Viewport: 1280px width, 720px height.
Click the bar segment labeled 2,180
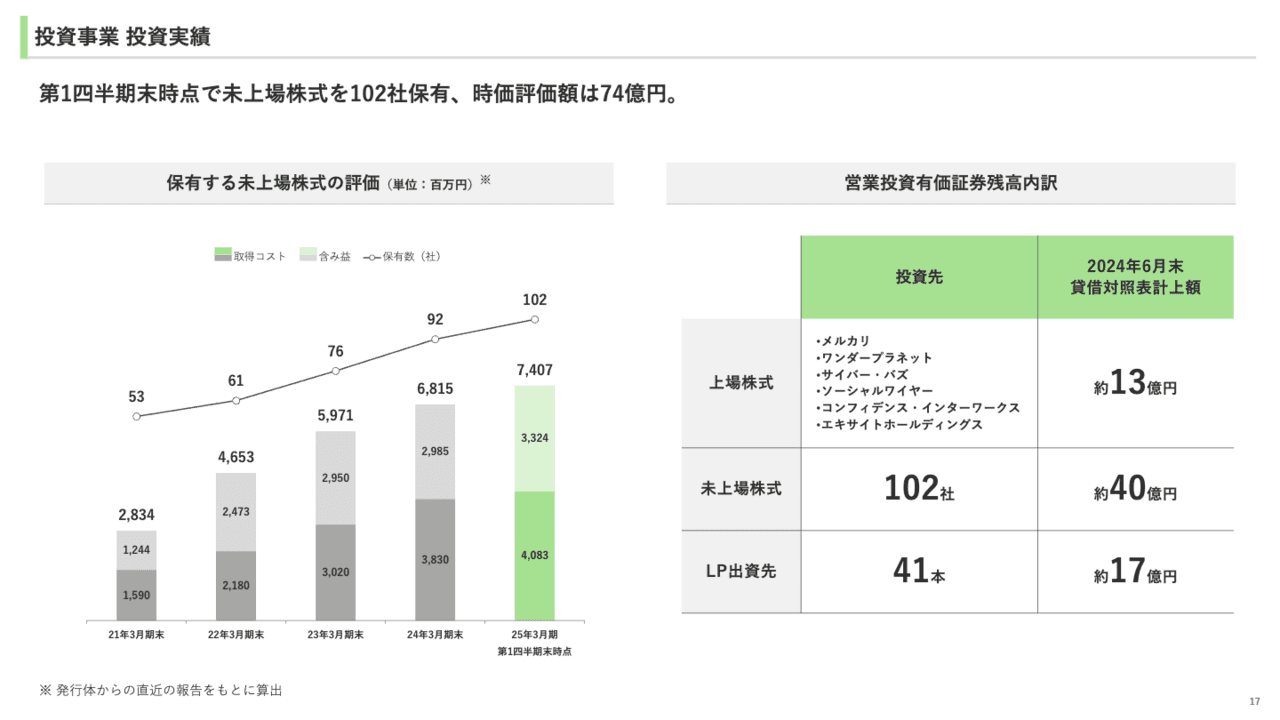tap(236, 585)
